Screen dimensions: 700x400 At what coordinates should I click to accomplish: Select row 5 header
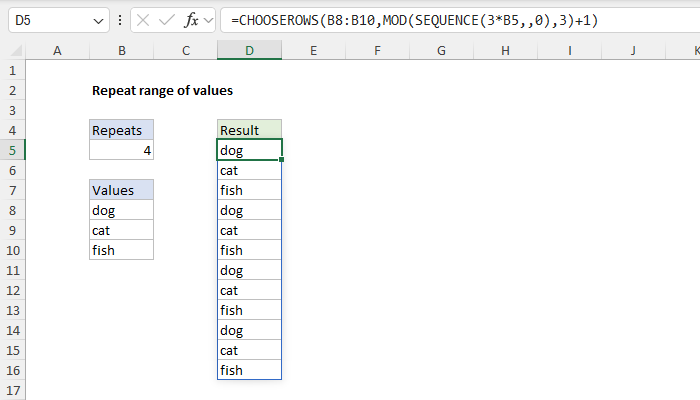pyautogui.click(x=12, y=150)
